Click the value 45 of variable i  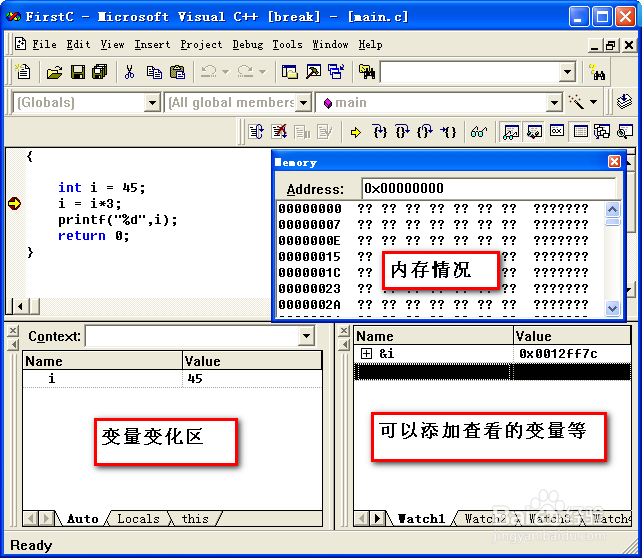pyautogui.click(x=195, y=379)
